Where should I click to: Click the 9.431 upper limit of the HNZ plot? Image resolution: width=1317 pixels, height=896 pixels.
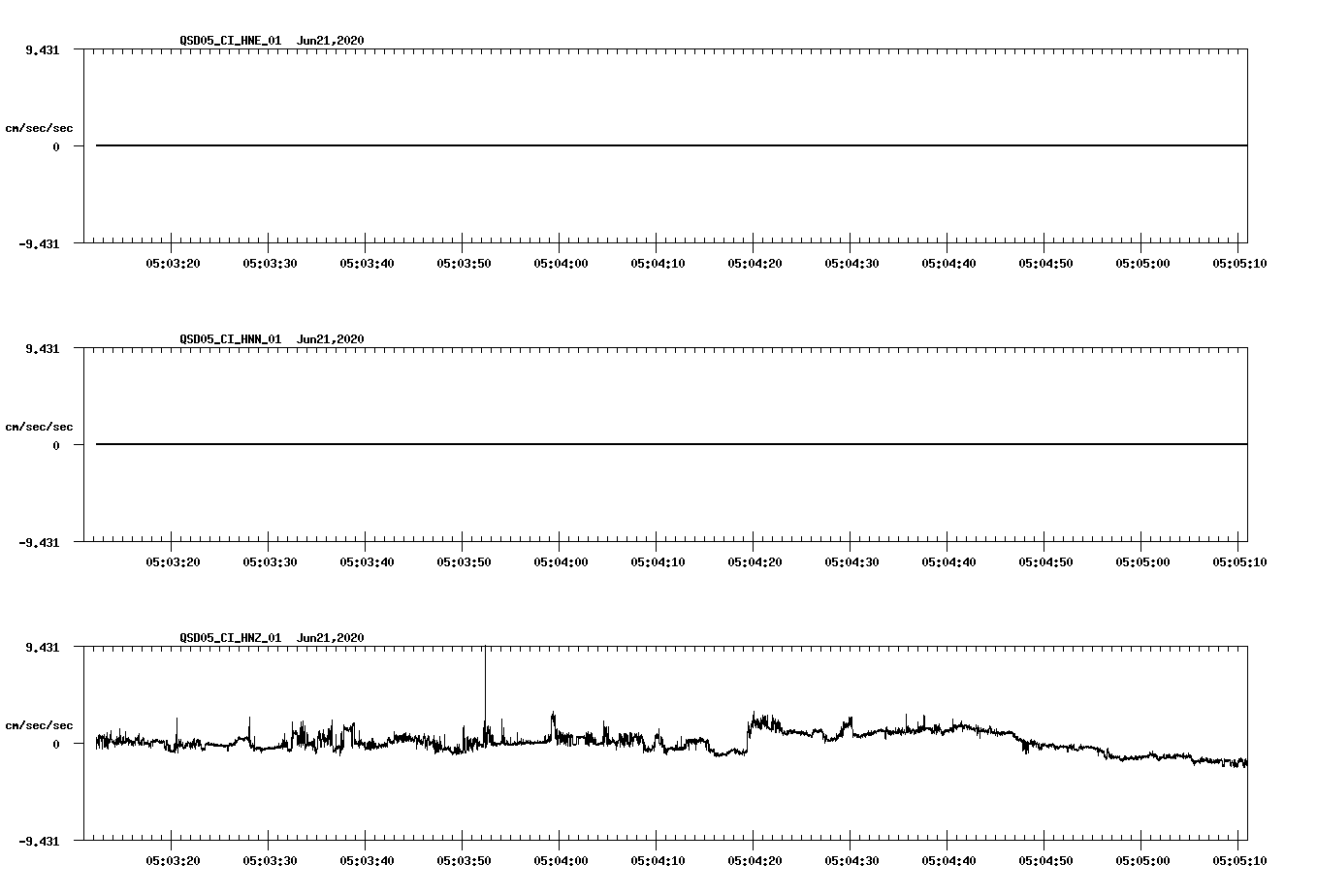pos(43,648)
